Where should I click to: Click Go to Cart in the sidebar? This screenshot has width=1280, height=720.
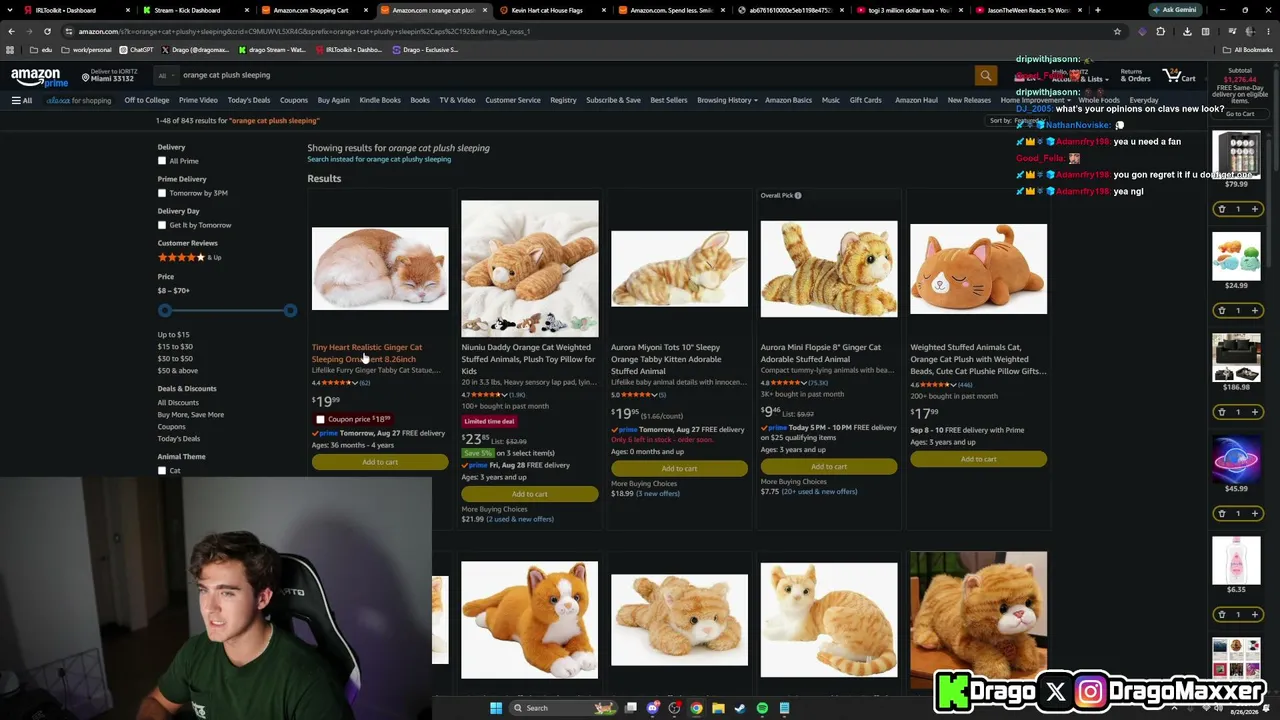point(1240,114)
